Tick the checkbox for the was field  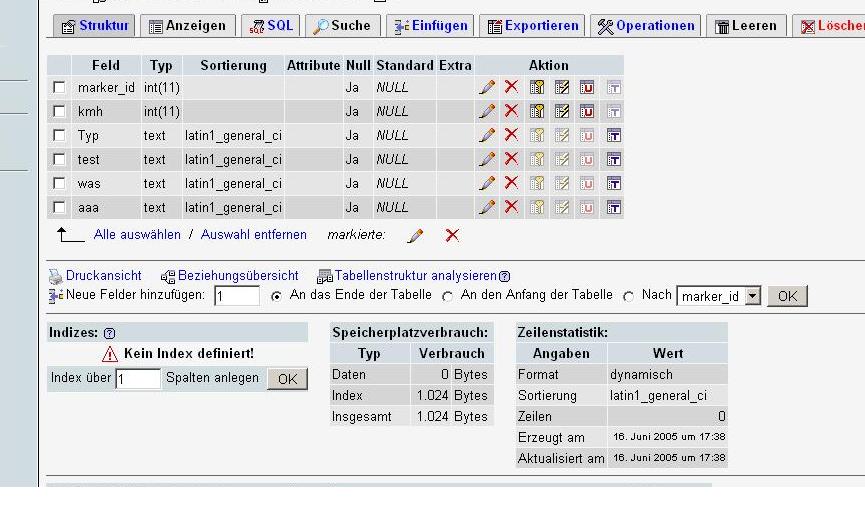(59, 183)
